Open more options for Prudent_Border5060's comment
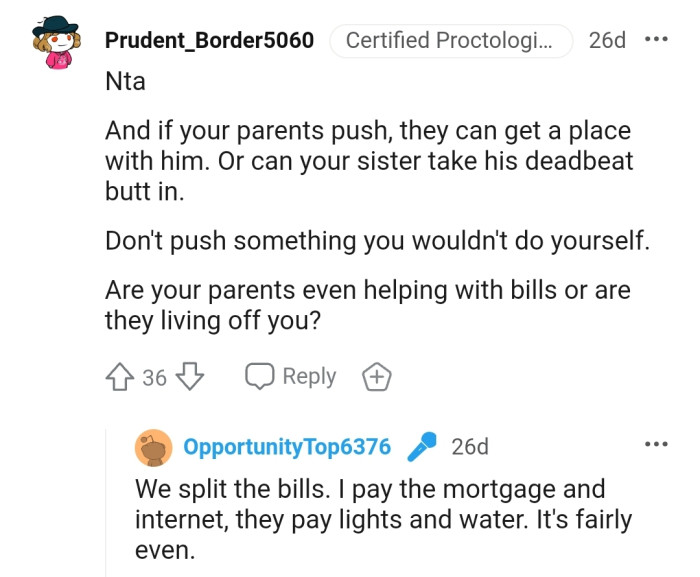Viewport: 700px width, 577px height. (656, 40)
